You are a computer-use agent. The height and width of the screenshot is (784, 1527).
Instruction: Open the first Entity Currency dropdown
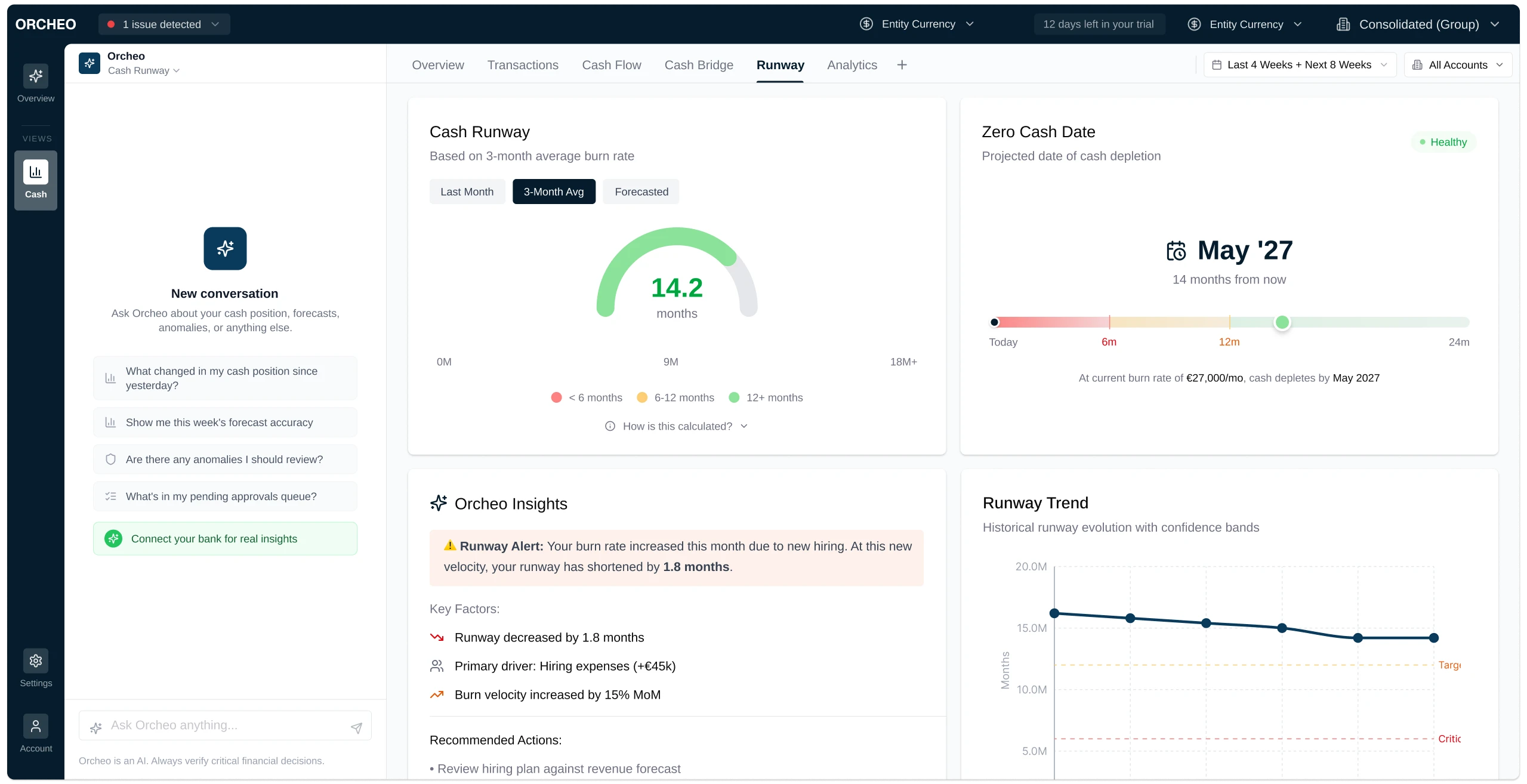[x=917, y=24]
